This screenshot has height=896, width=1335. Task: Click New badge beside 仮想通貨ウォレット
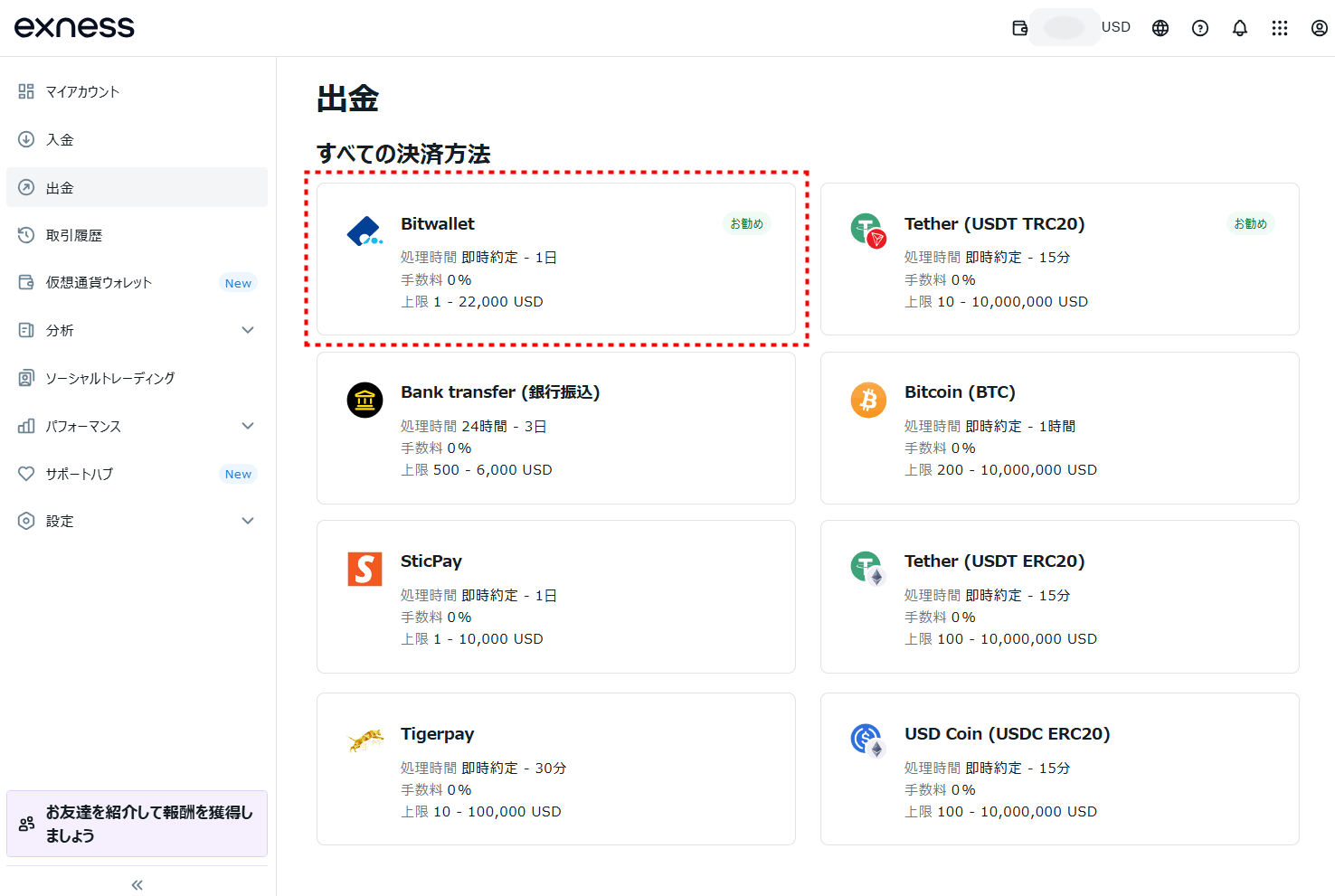coord(239,283)
